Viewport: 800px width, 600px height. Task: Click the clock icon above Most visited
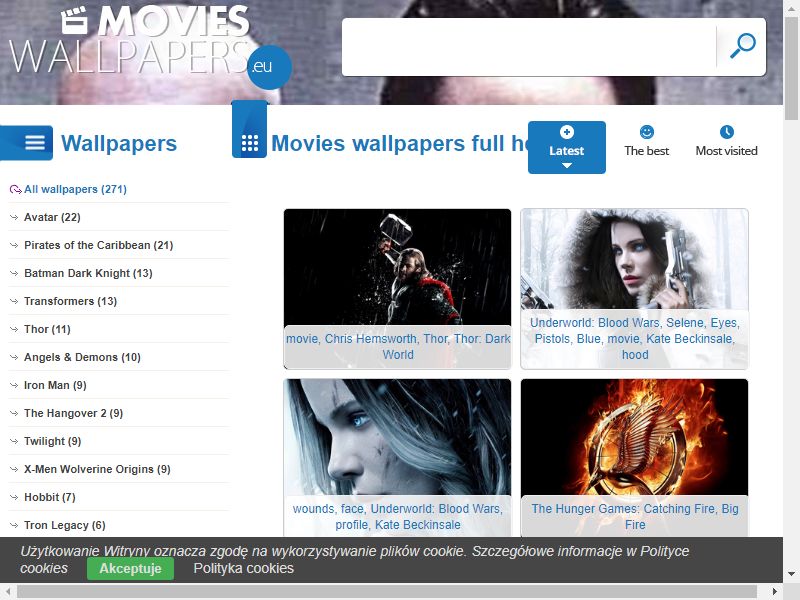click(727, 132)
